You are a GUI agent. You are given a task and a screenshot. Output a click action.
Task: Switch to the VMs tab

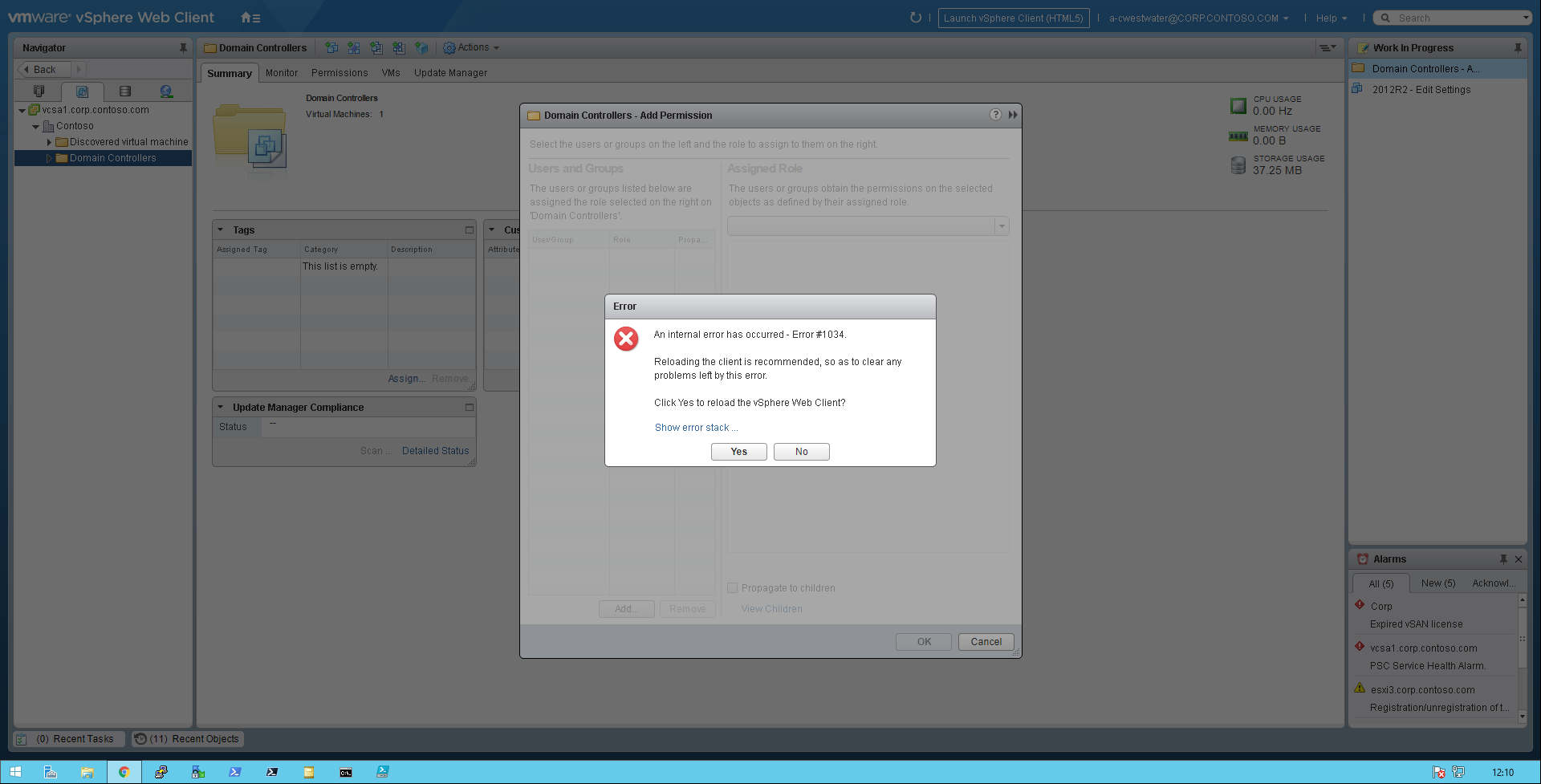point(391,73)
